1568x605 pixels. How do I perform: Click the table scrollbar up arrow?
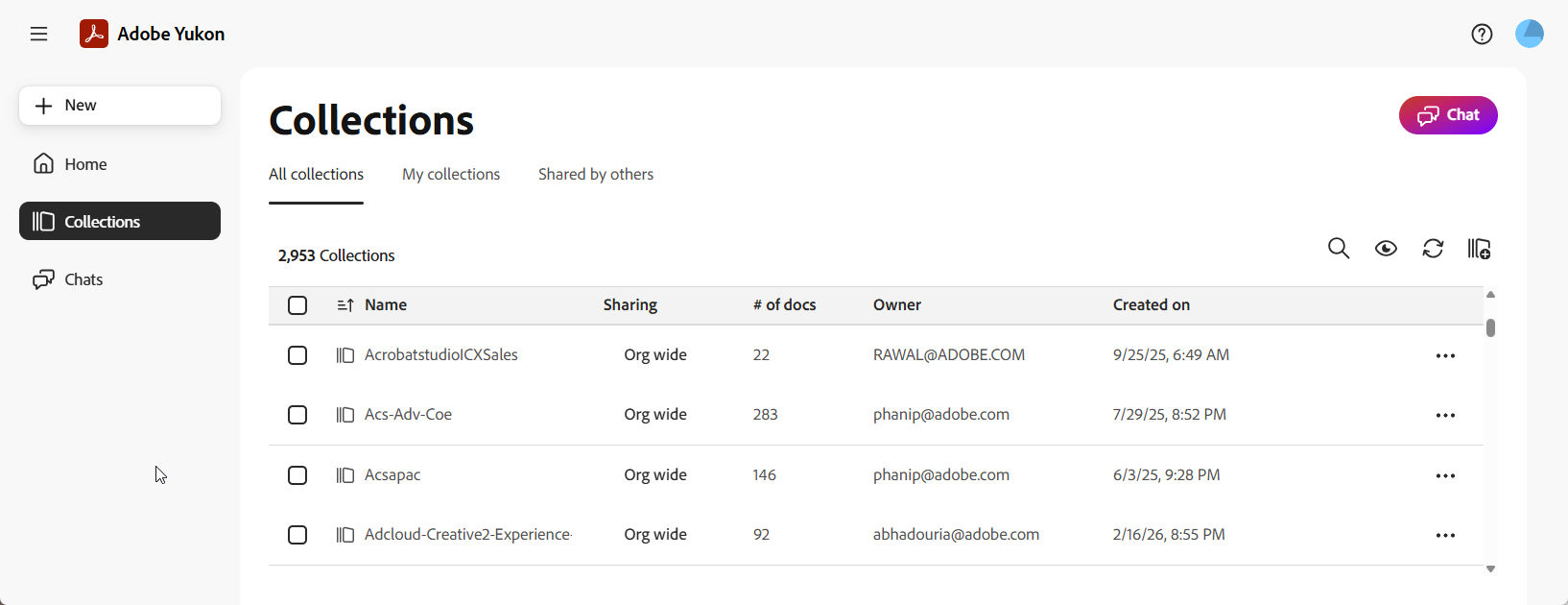pyautogui.click(x=1490, y=295)
